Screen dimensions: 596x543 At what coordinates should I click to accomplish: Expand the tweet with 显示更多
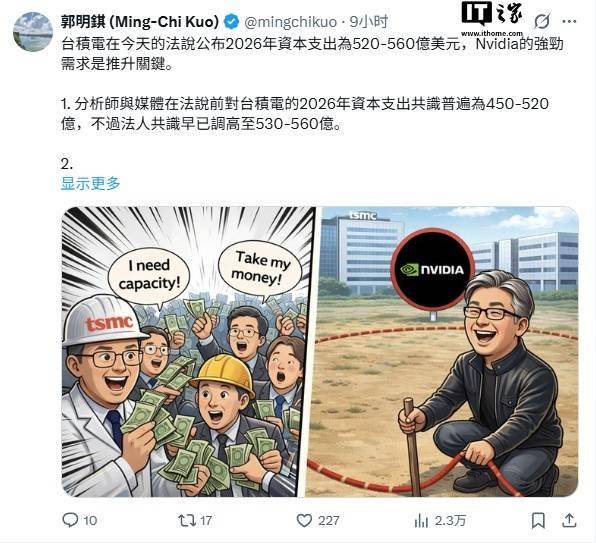tap(90, 184)
